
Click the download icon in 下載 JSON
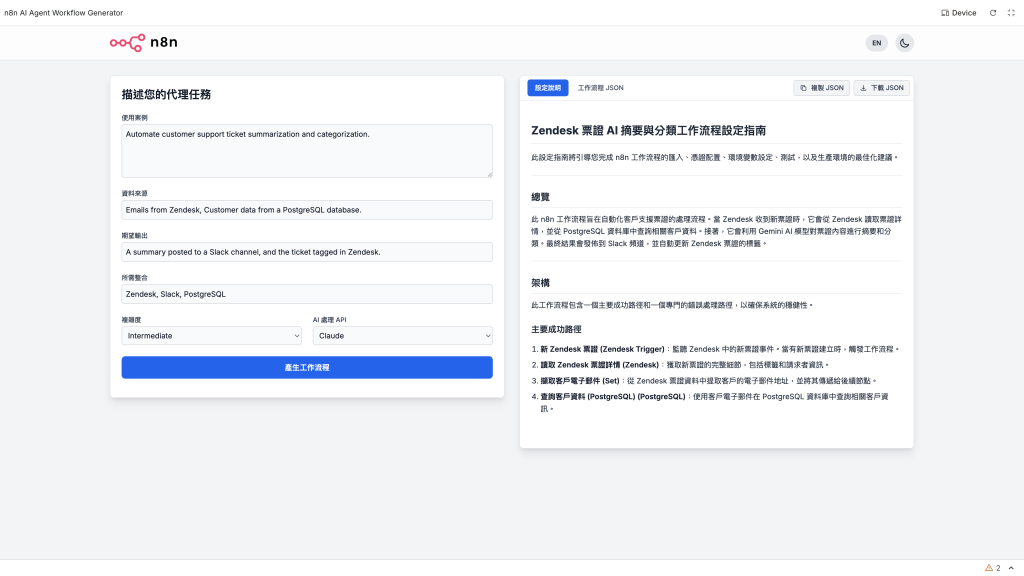(863, 88)
